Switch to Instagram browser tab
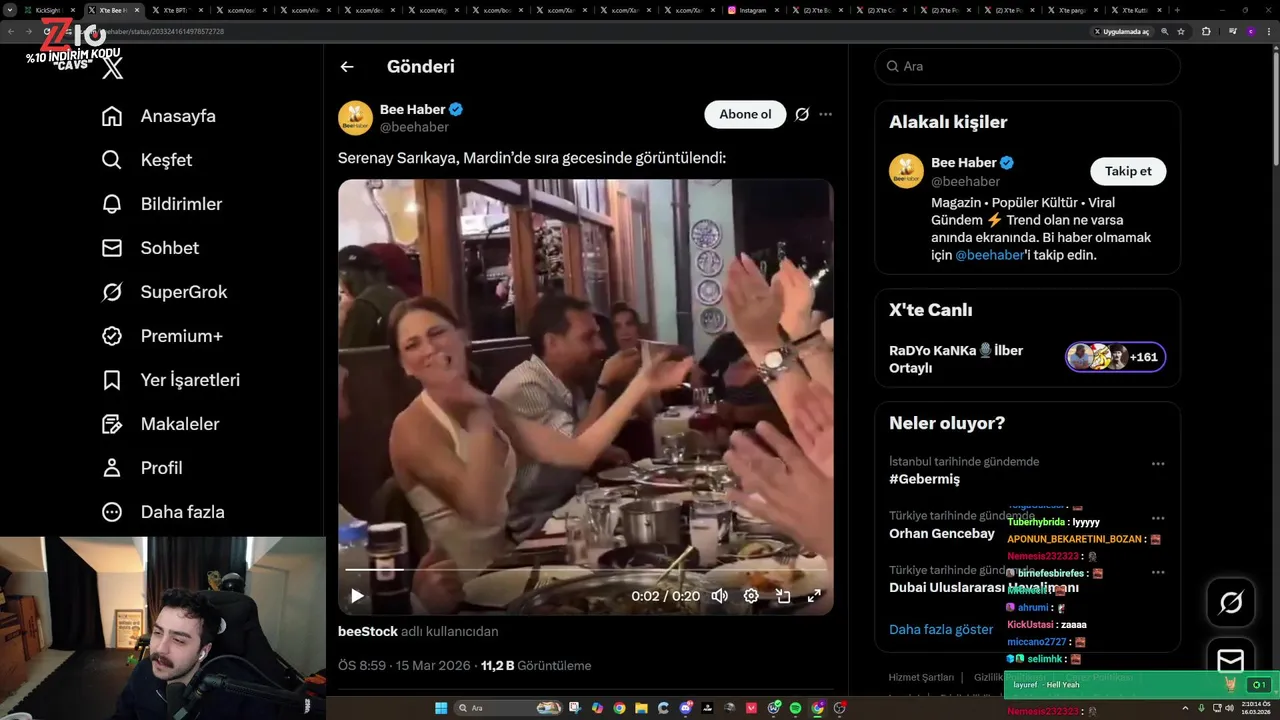The width and height of the screenshot is (1280, 720). 753,10
